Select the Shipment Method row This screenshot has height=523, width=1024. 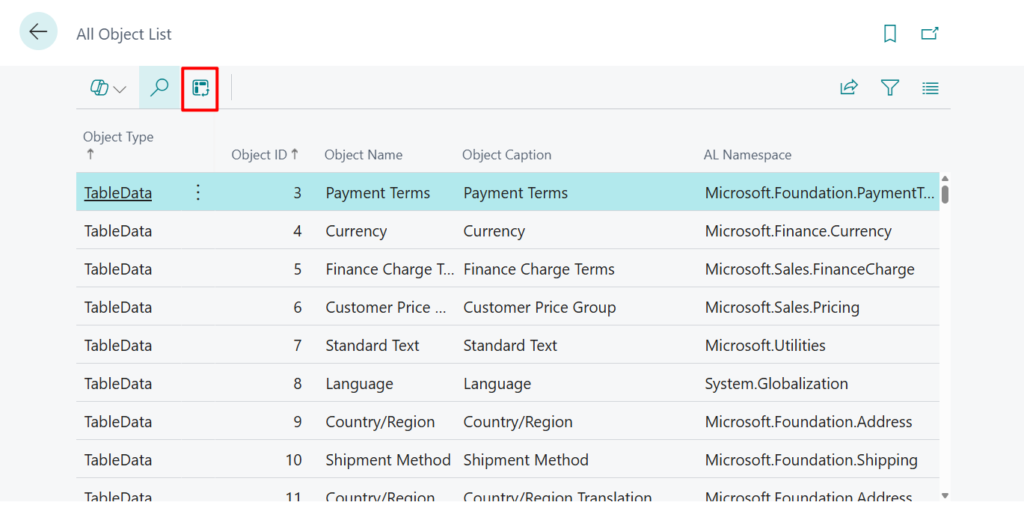(388, 460)
